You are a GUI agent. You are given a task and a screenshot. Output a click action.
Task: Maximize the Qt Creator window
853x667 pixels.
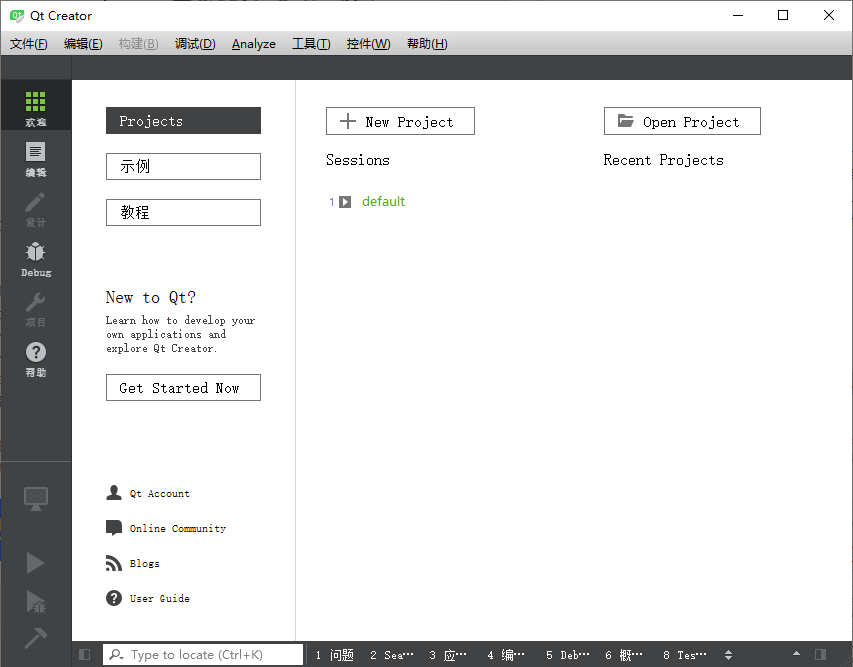click(783, 15)
